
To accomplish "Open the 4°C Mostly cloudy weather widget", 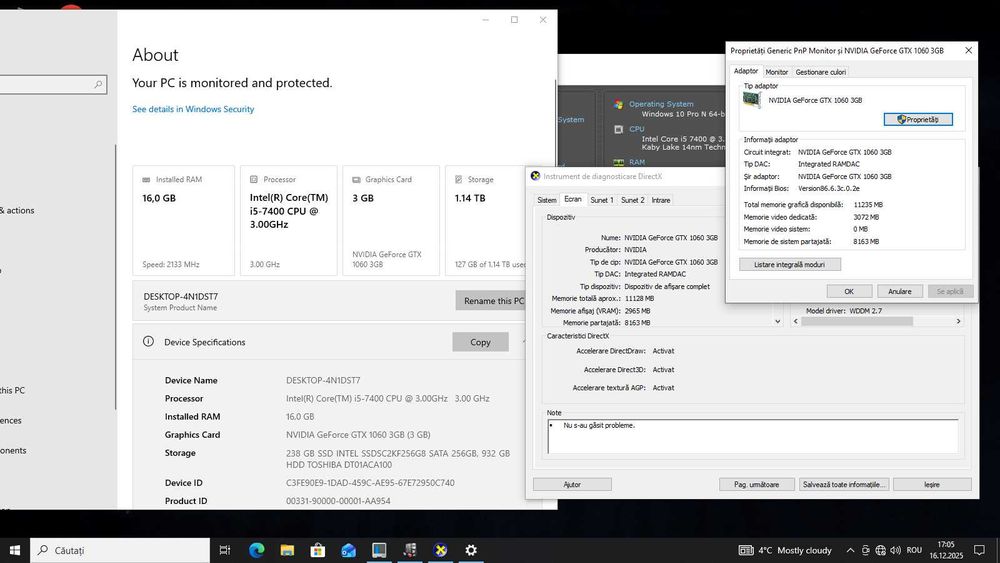I will pos(785,550).
